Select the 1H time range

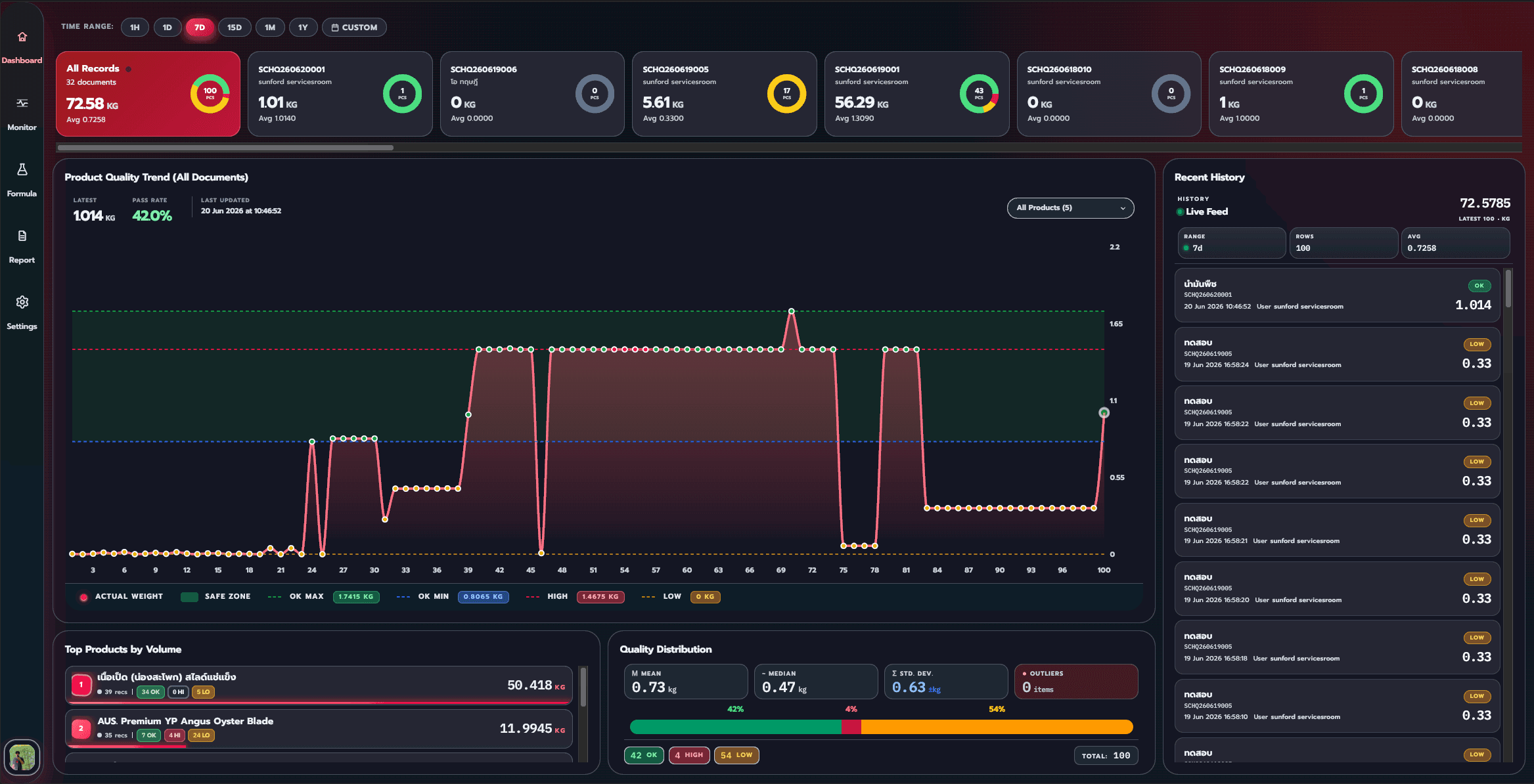tap(135, 28)
